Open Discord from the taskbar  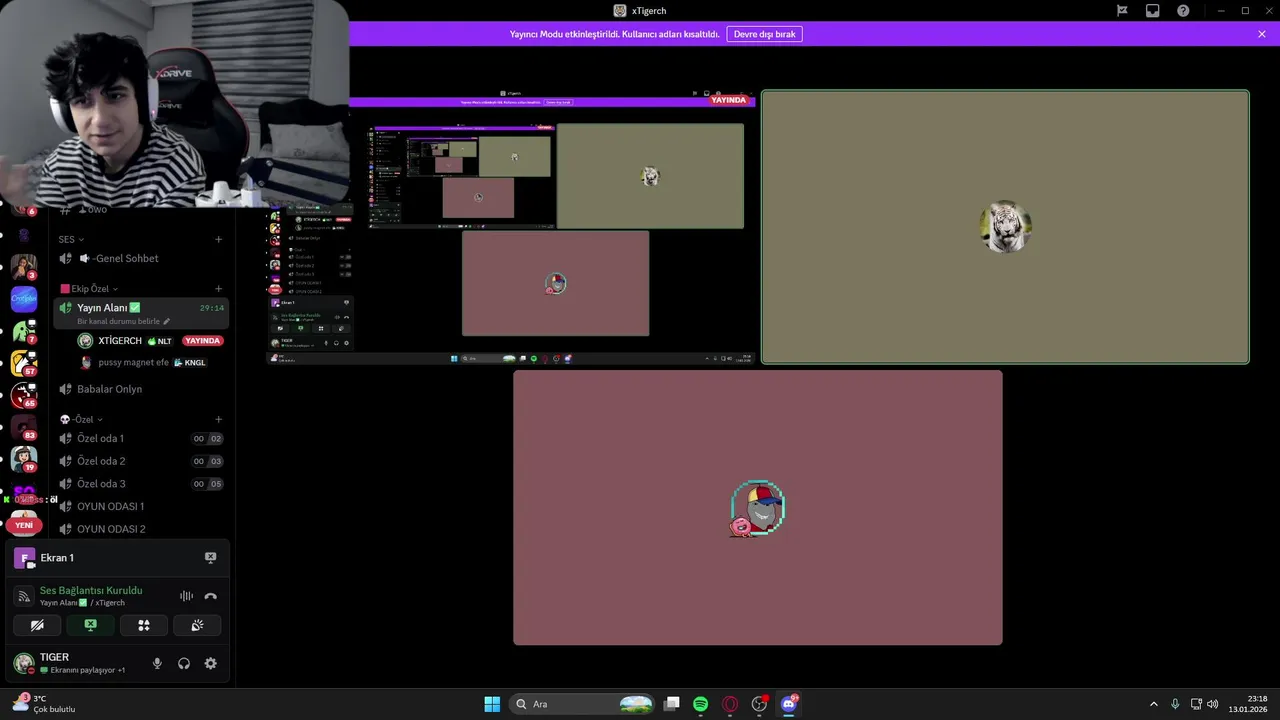pyautogui.click(x=789, y=704)
